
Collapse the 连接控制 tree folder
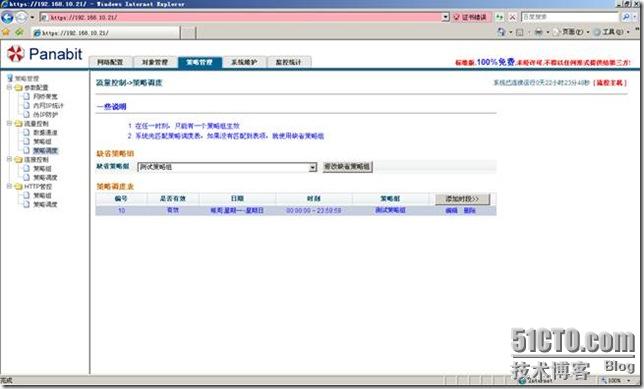click(x=9, y=159)
